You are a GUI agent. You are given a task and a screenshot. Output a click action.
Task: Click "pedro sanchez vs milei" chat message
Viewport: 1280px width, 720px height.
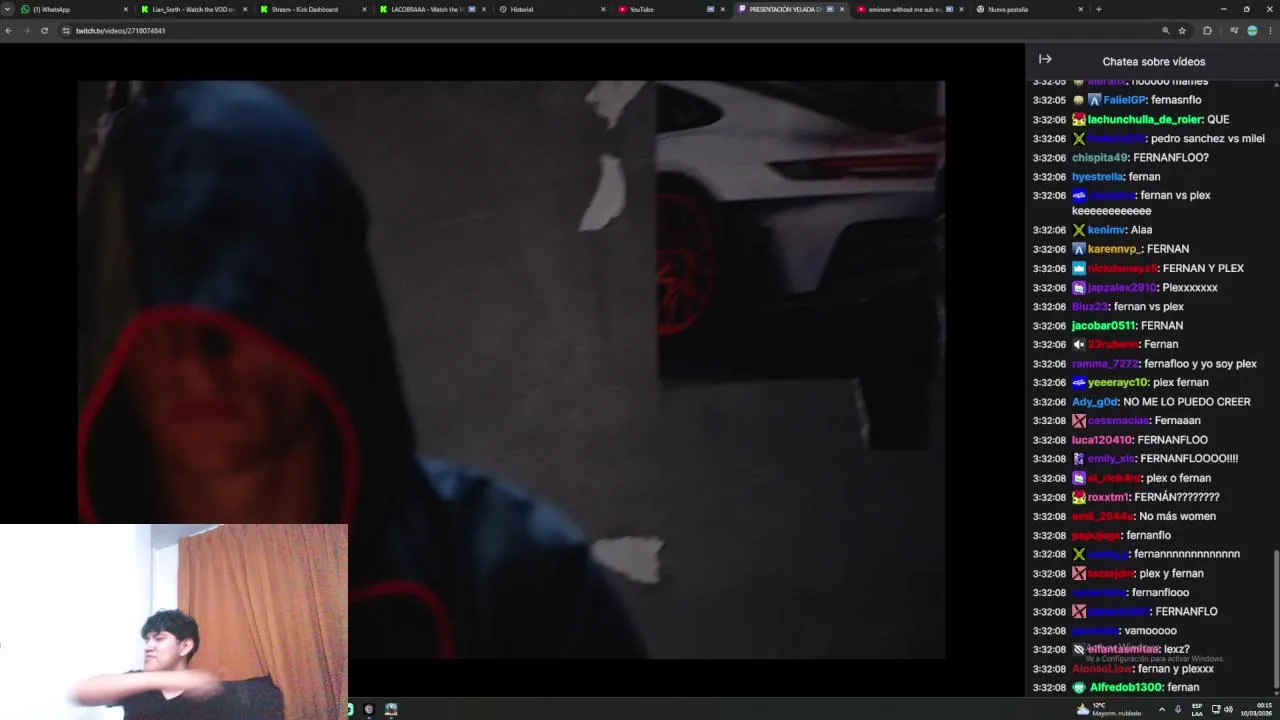click(1208, 139)
